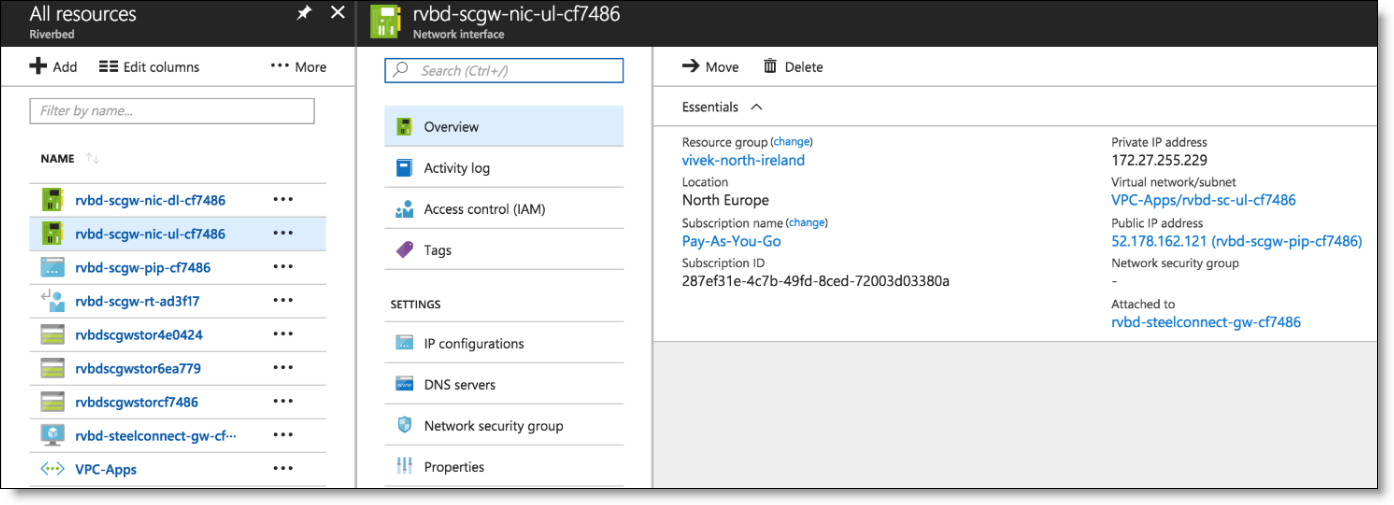The image size is (1394, 505).
Task: Open ellipsis menu for rvbd-scgw-nic-ul-cf7486
Action: 283,234
